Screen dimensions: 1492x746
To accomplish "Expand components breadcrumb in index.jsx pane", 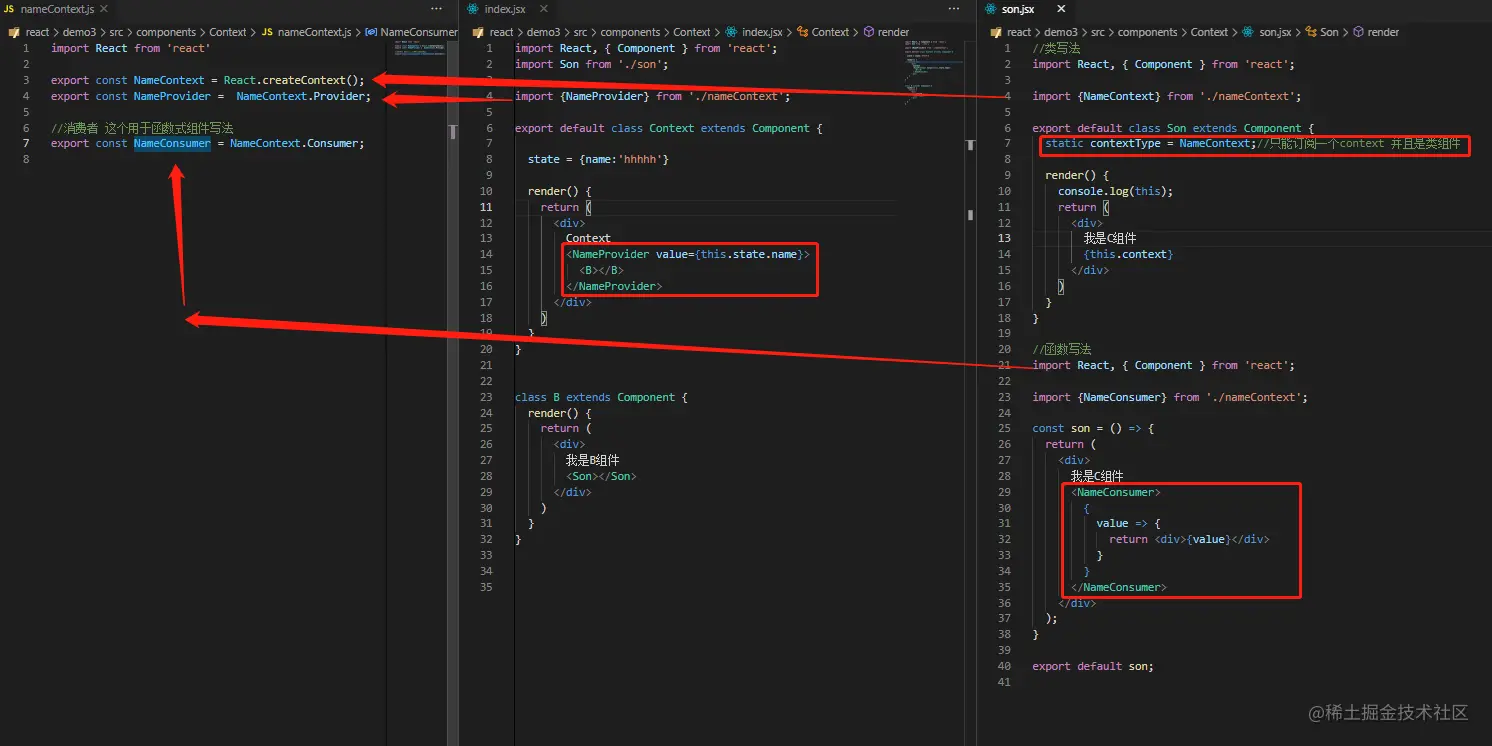I will 630,32.
